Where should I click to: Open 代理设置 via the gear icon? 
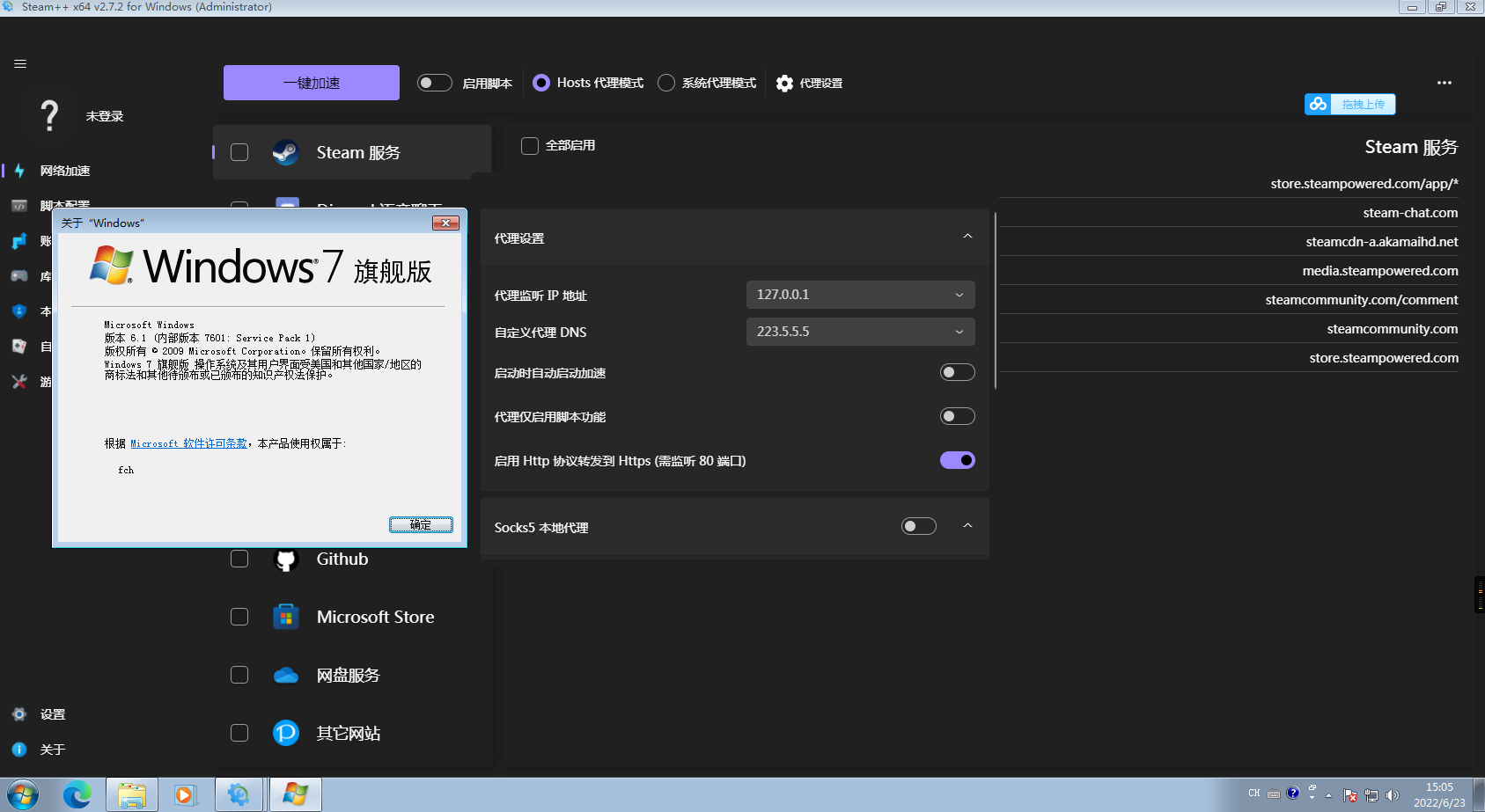point(784,83)
